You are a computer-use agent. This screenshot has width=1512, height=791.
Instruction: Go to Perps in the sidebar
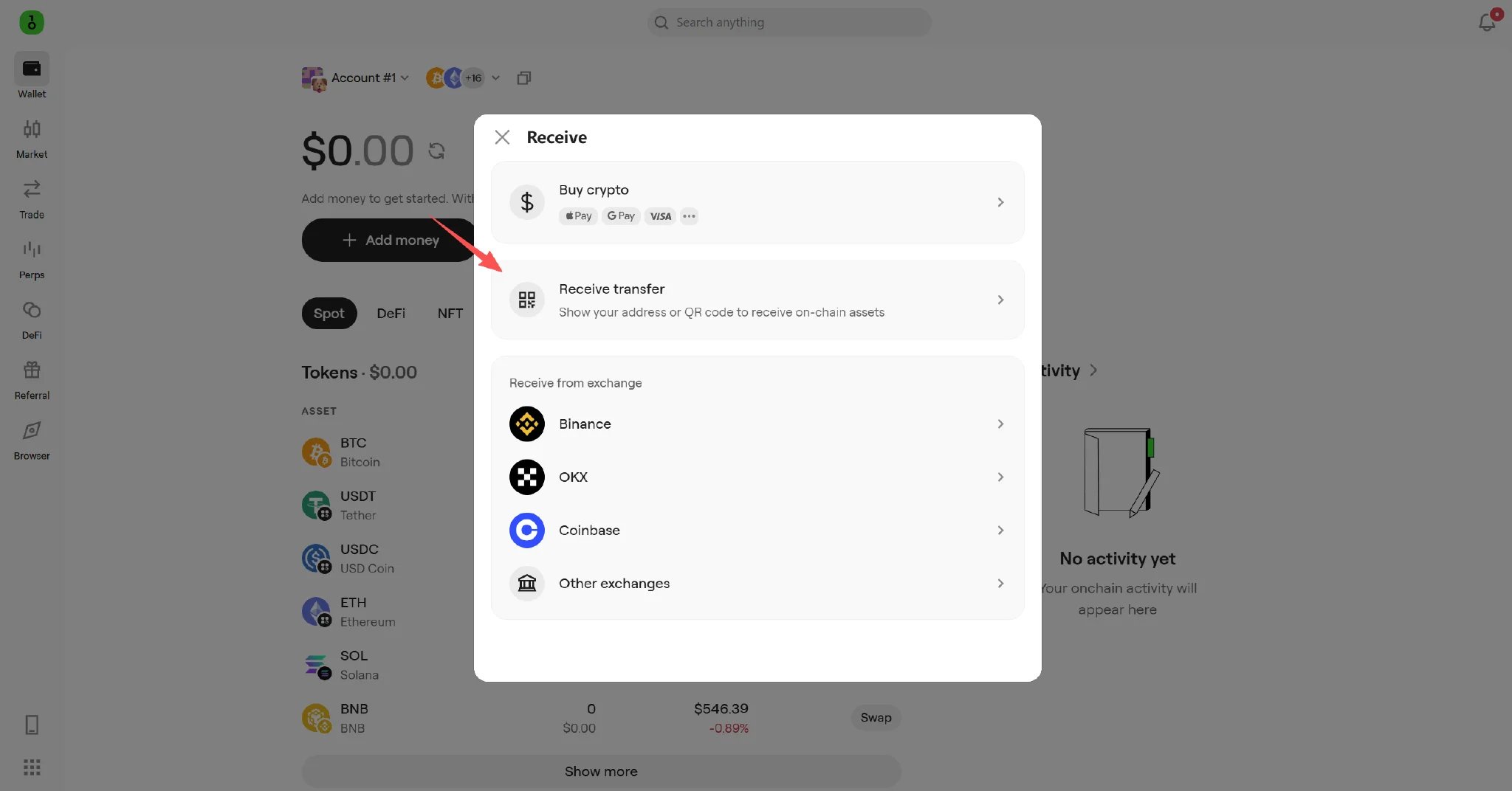pos(32,260)
